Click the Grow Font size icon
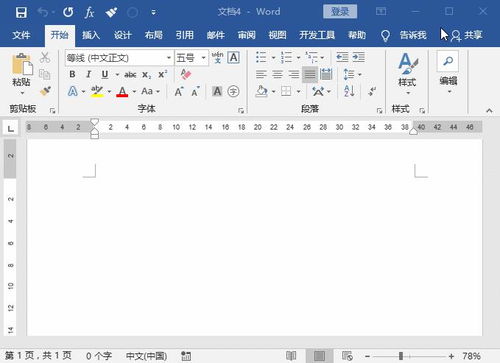 [179, 91]
